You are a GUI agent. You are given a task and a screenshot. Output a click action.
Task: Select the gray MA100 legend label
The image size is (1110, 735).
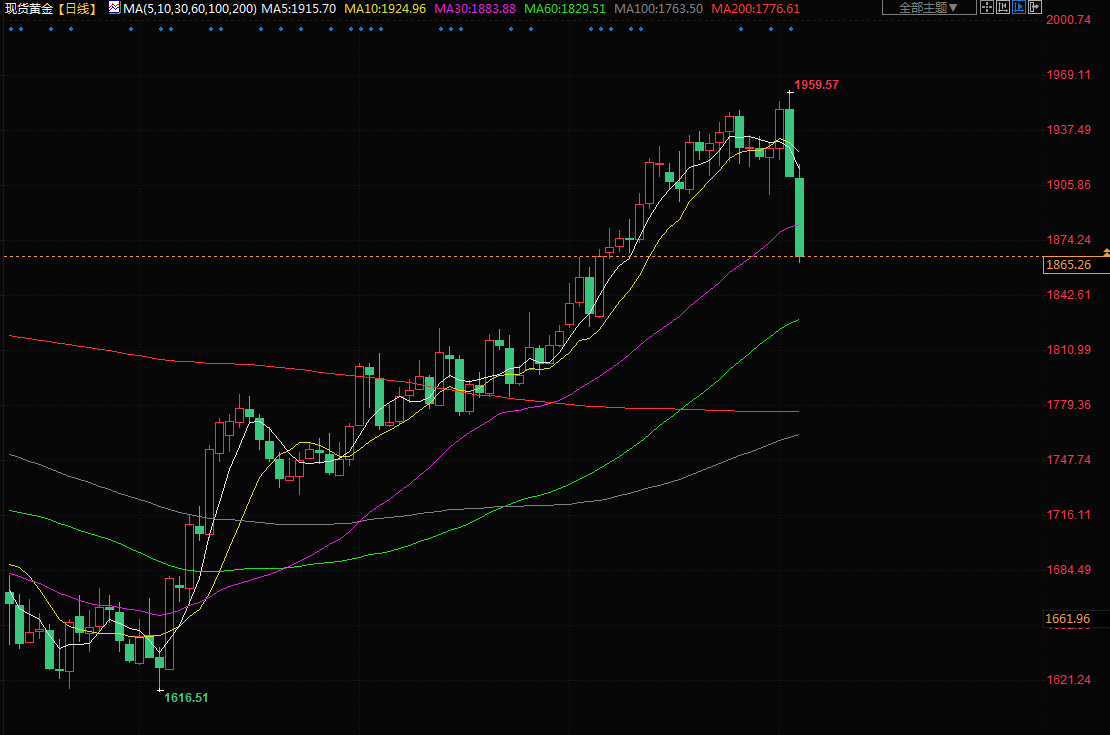(658, 8)
